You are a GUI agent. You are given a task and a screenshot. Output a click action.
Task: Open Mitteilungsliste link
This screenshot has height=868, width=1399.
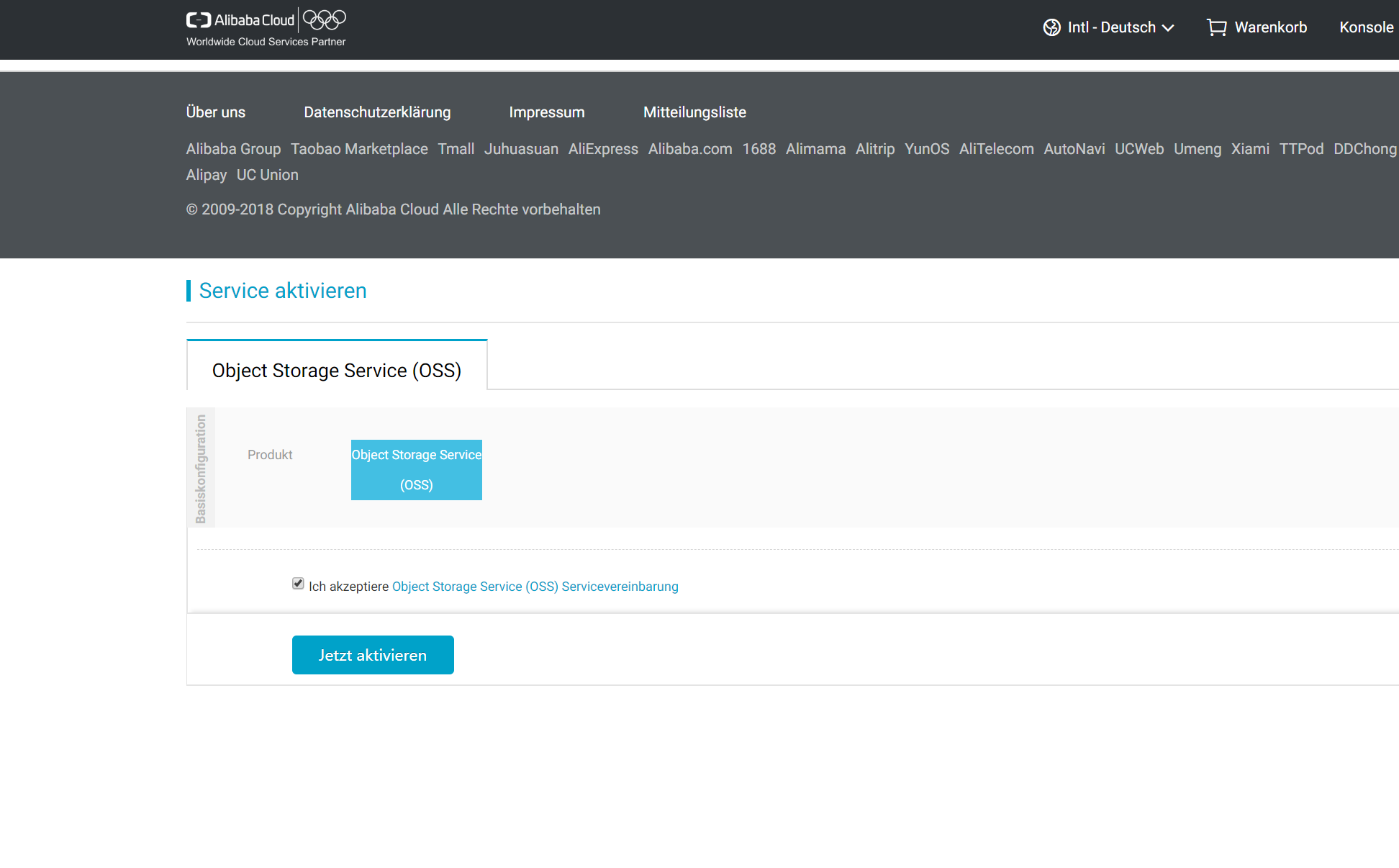(694, 112)
